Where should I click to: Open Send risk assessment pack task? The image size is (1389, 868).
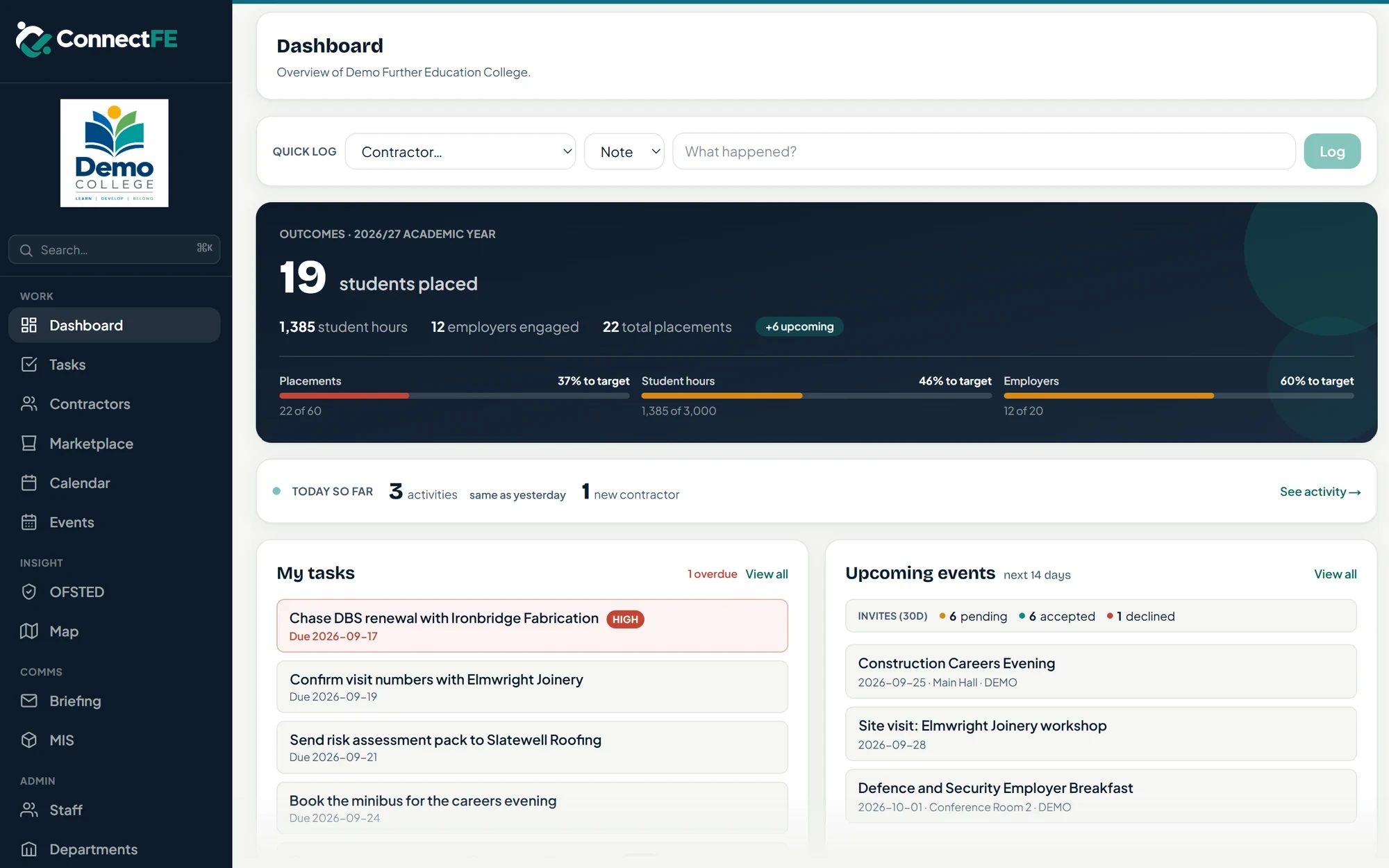point(532,747)
